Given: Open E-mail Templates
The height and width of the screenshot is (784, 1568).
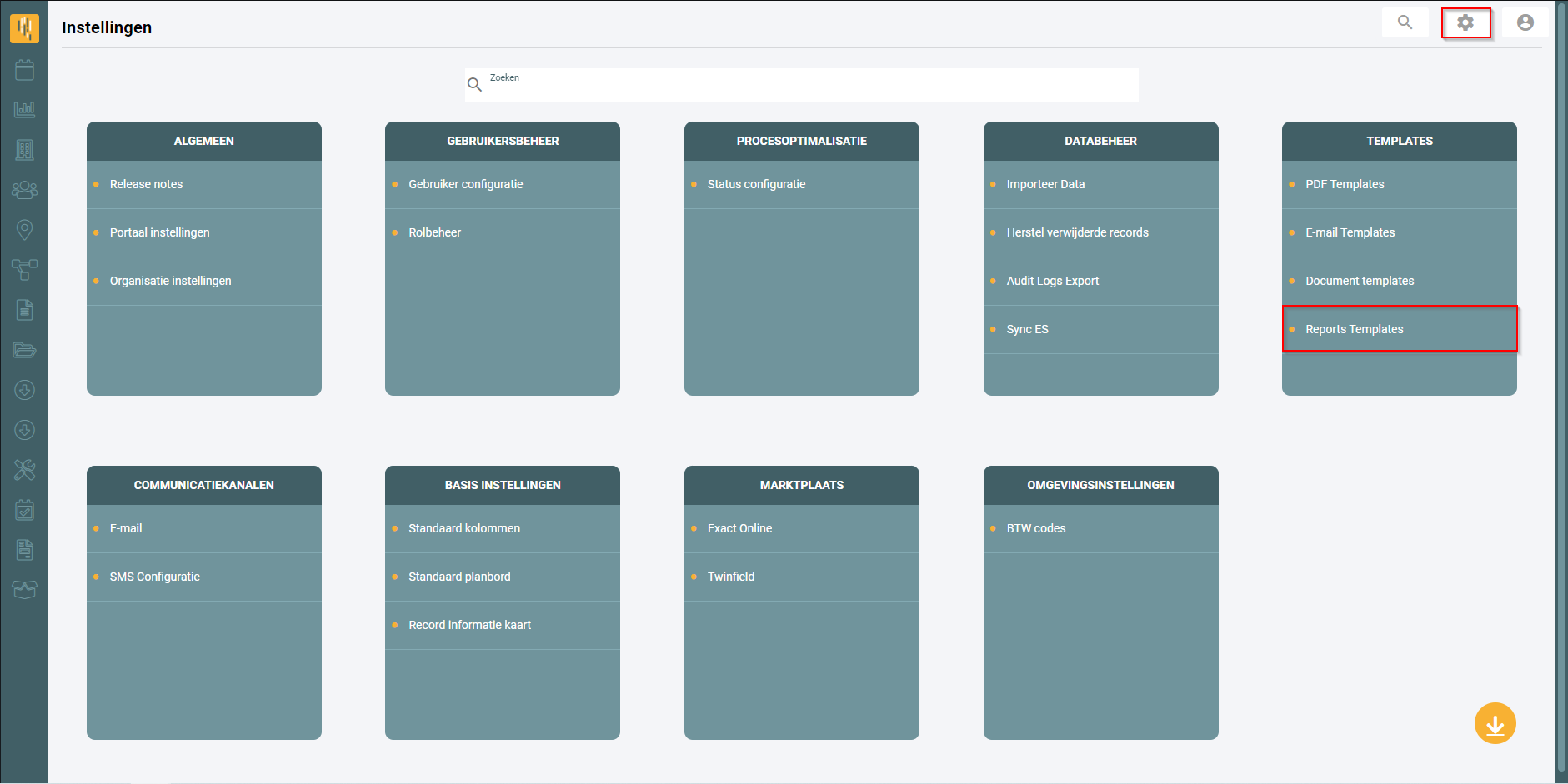Looking at the screenshot, I should (1400, 232).
